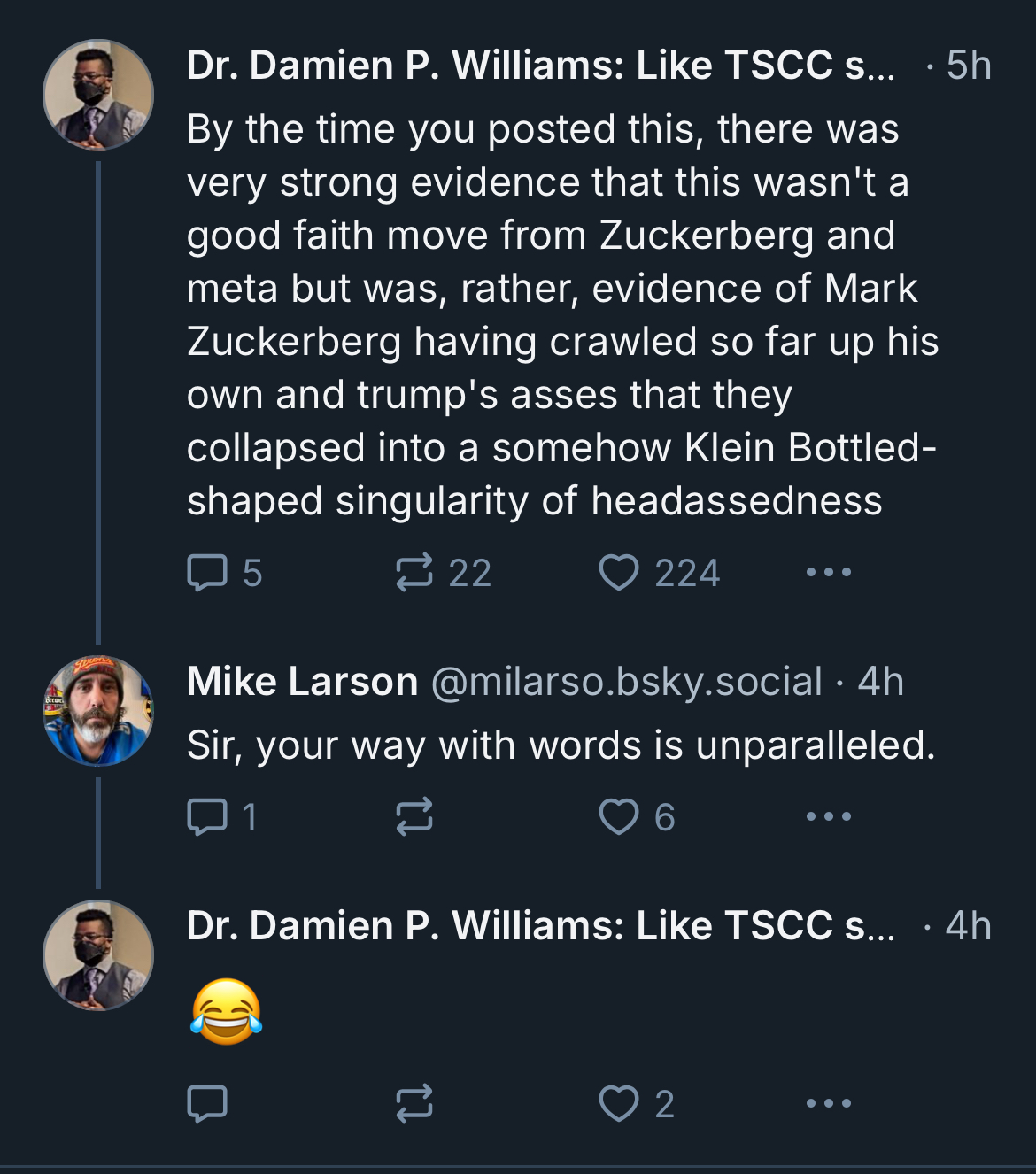This screenshot has width=1036, height=1174.
Task: Open the 5h timestamp on top post
Action: (x=969, y=66)
